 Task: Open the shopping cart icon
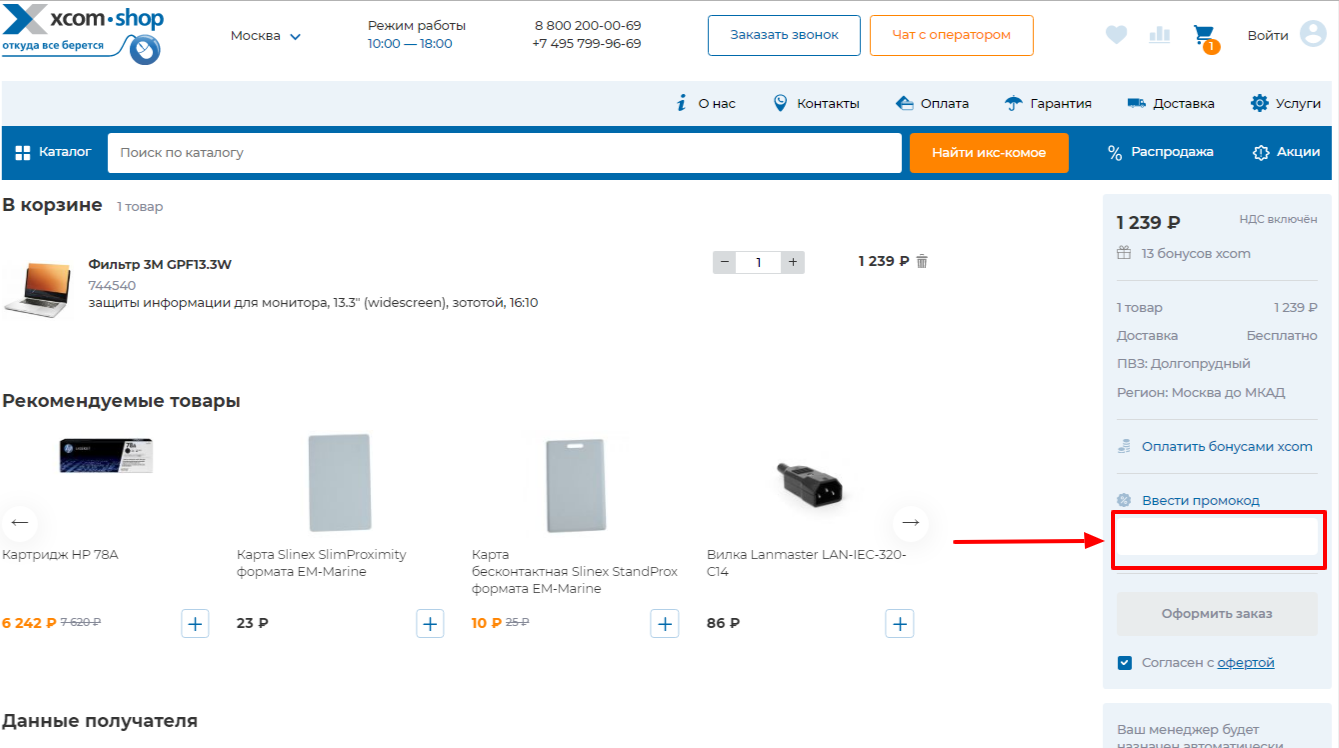[1205, 37]
